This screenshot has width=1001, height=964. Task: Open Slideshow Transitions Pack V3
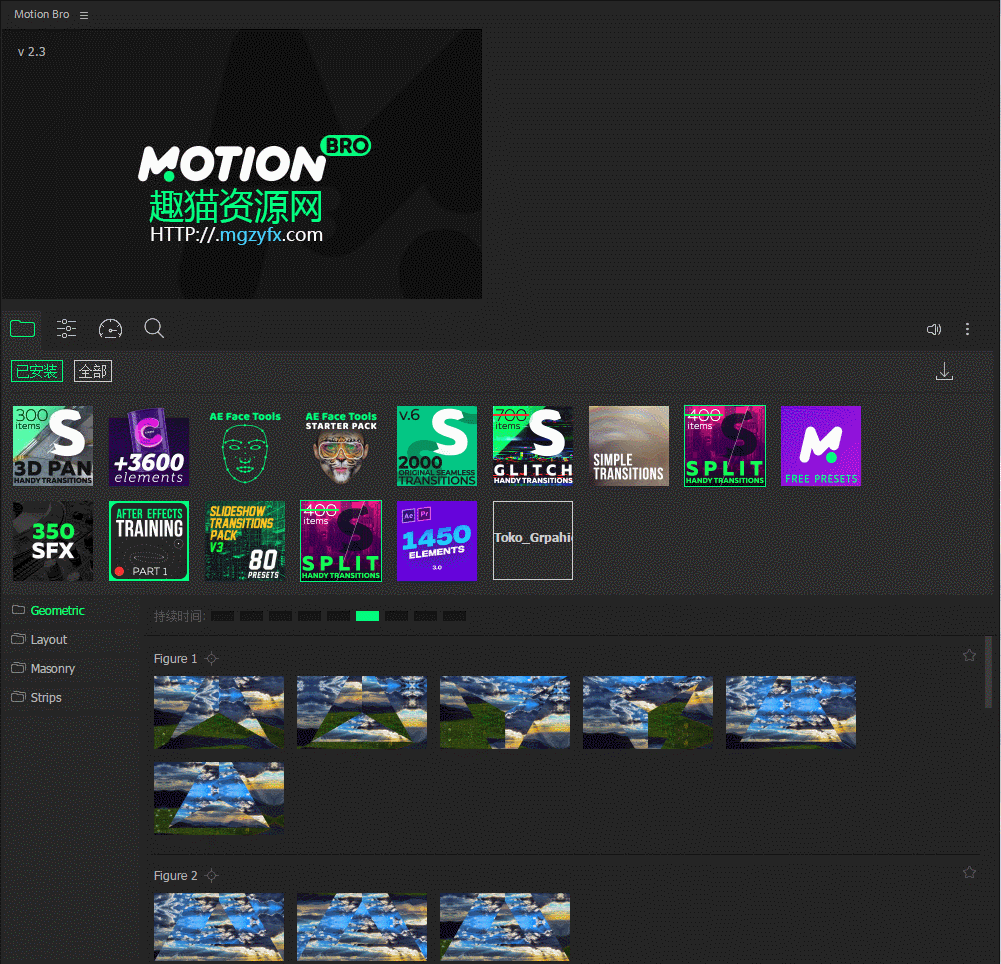(245, 541)
